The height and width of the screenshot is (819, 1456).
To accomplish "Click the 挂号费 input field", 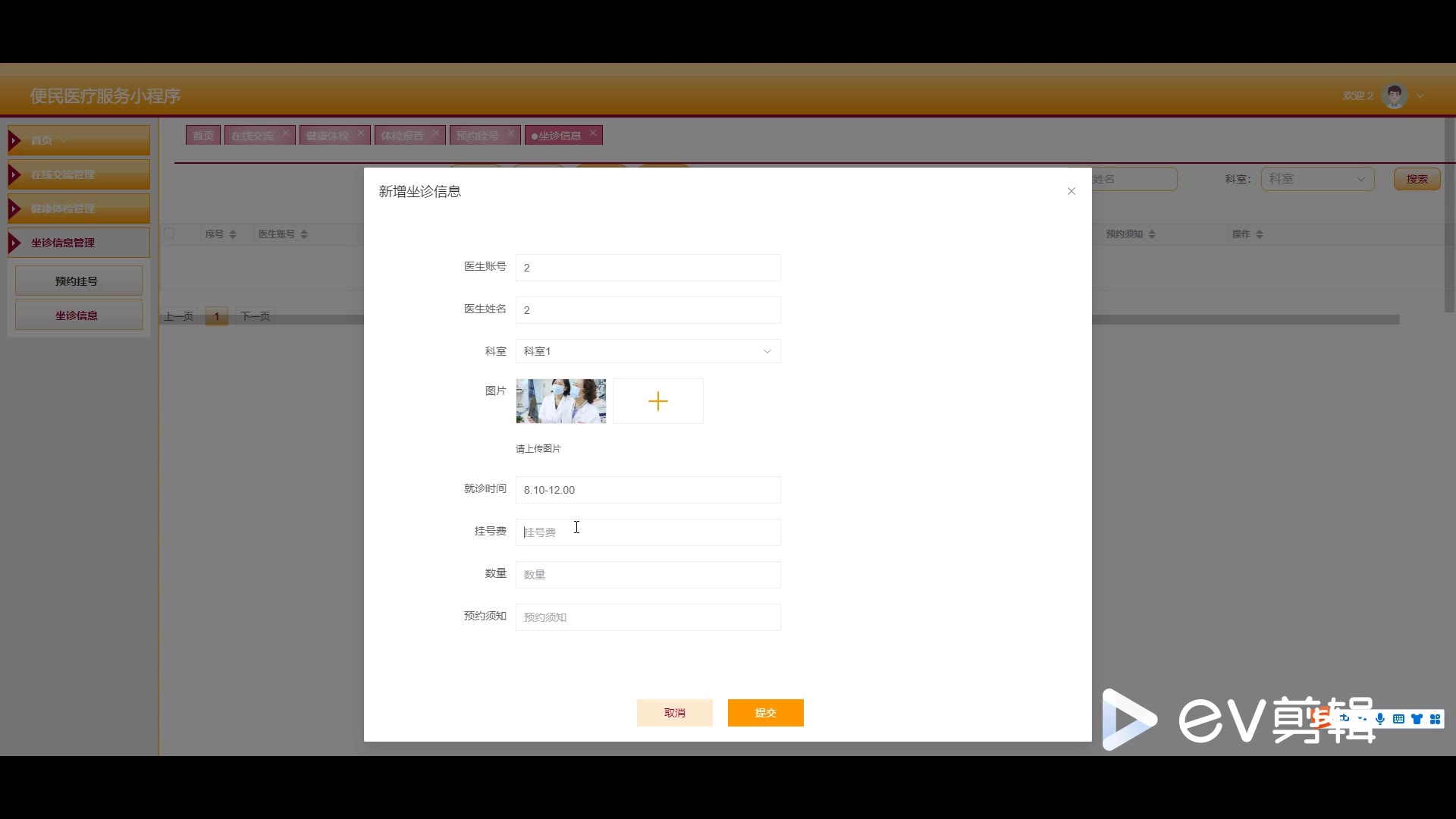I will click(x=648, y=532).
